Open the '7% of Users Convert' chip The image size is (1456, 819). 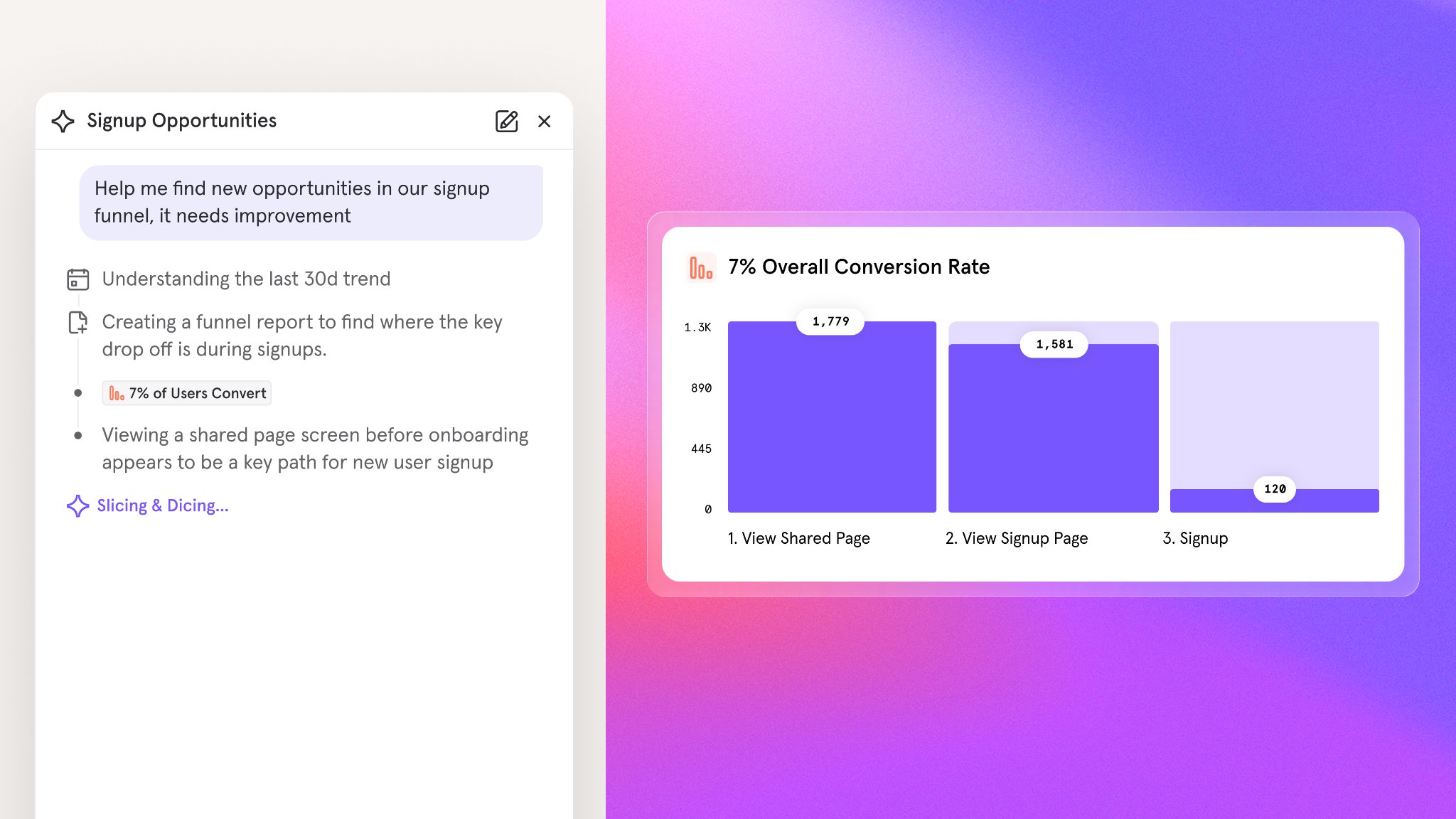(x=187, y=393)
